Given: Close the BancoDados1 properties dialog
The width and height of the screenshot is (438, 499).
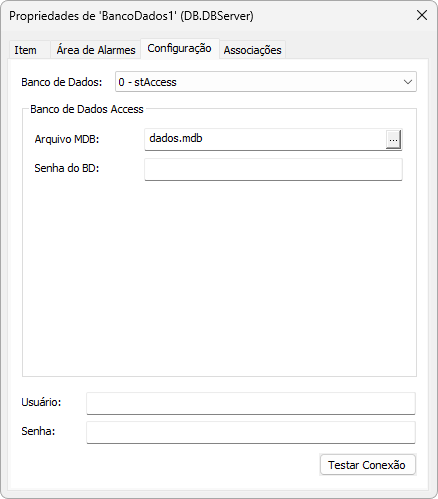Looking at the screenshot, I should point(422,15).
